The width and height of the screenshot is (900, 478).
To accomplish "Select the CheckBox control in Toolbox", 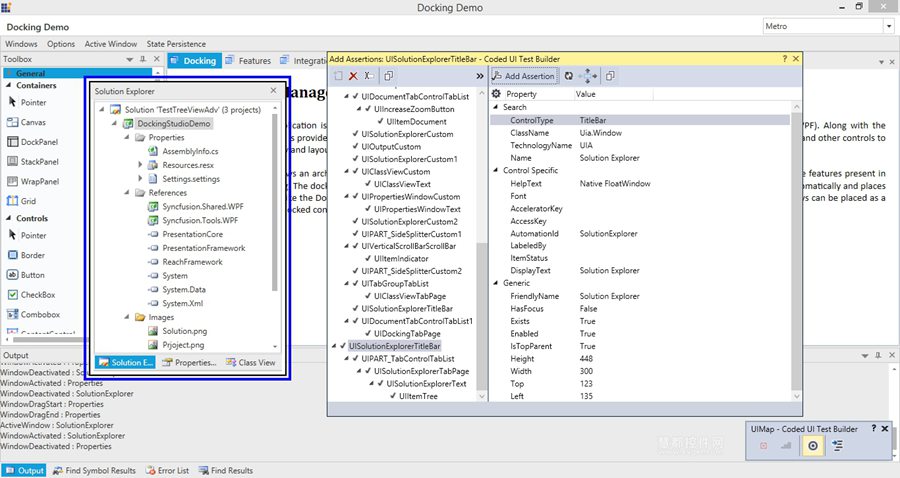I will coord(31,294).
